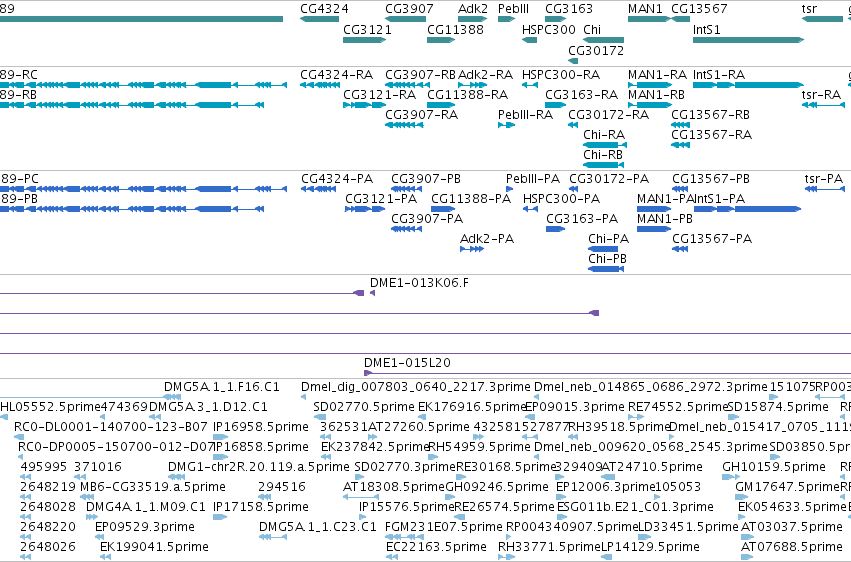The height and width of the screenshot is (562, 851).
Task: Click the CG4324 gene arrow glyph
Action: (x=320, y=19)
